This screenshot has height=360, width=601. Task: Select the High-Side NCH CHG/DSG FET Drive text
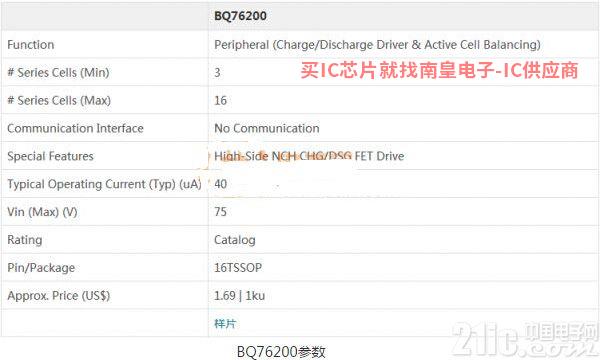pyautogui.click(x=309, y=156)
